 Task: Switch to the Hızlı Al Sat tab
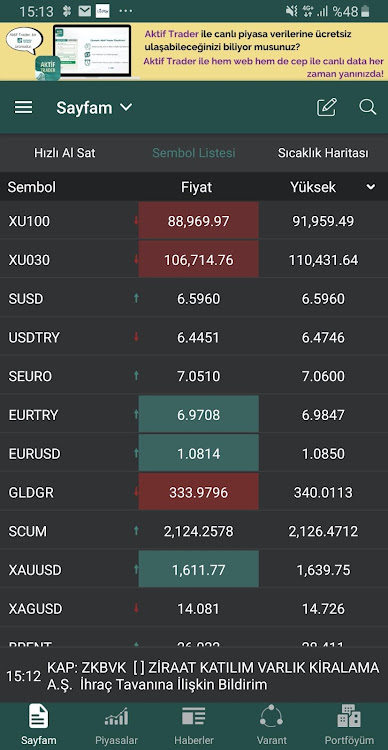65,153
